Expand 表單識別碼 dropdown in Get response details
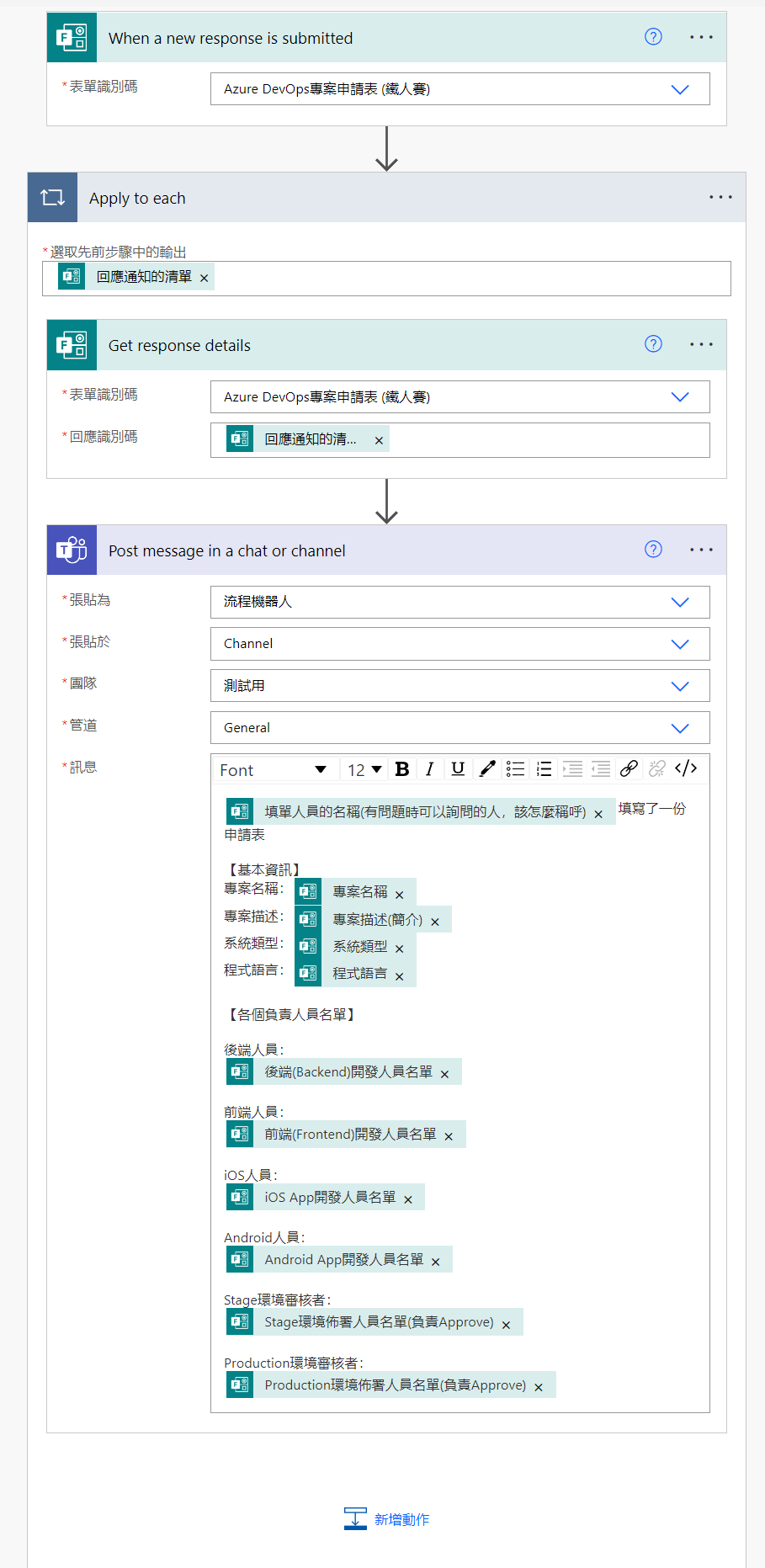Image resolution: width=765 pixels, height=1568 pixels. [x=680, y=396]
